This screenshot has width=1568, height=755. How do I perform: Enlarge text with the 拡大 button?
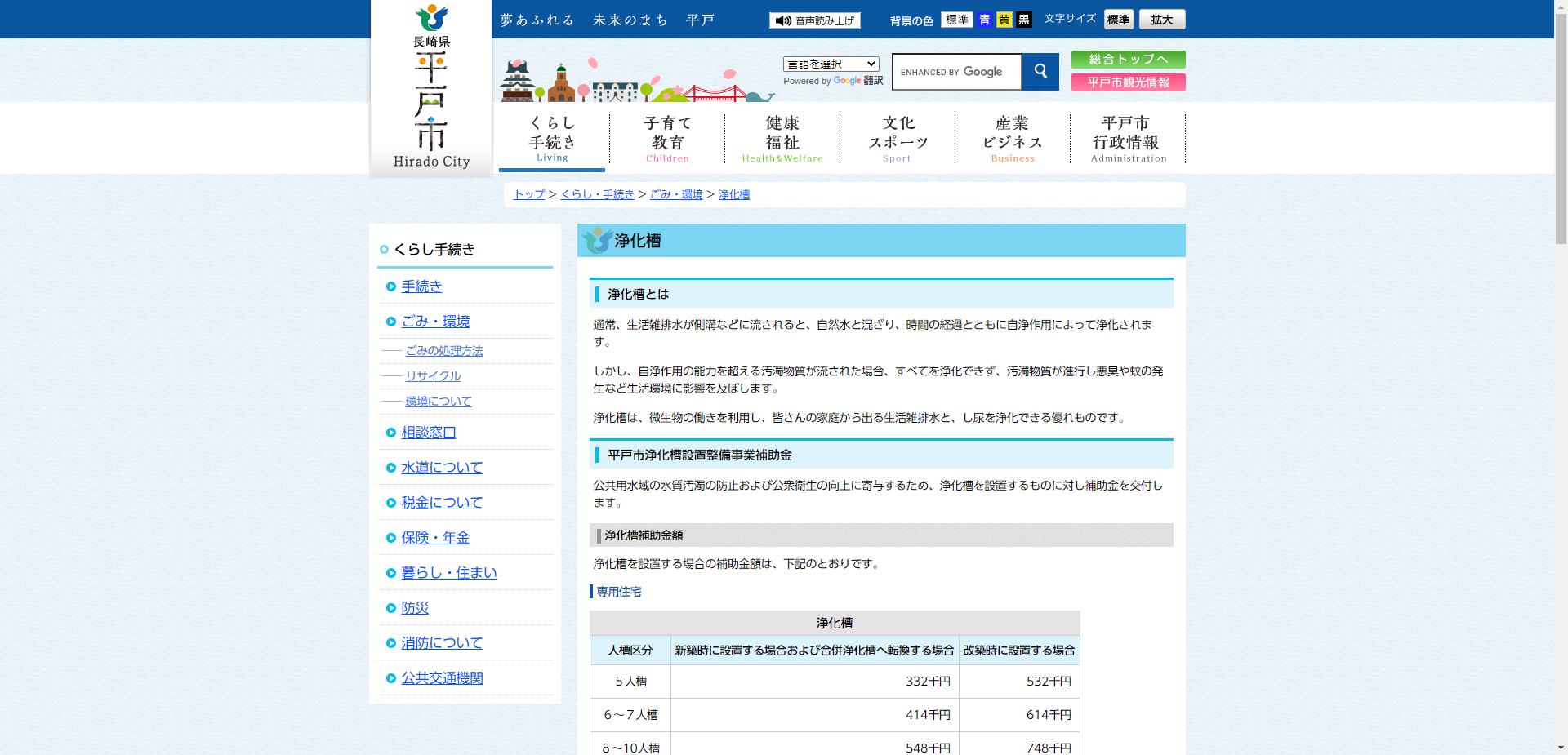(1161, 19)
